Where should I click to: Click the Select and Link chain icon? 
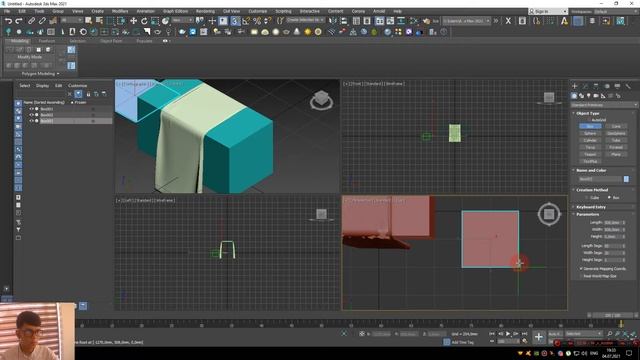31,21
